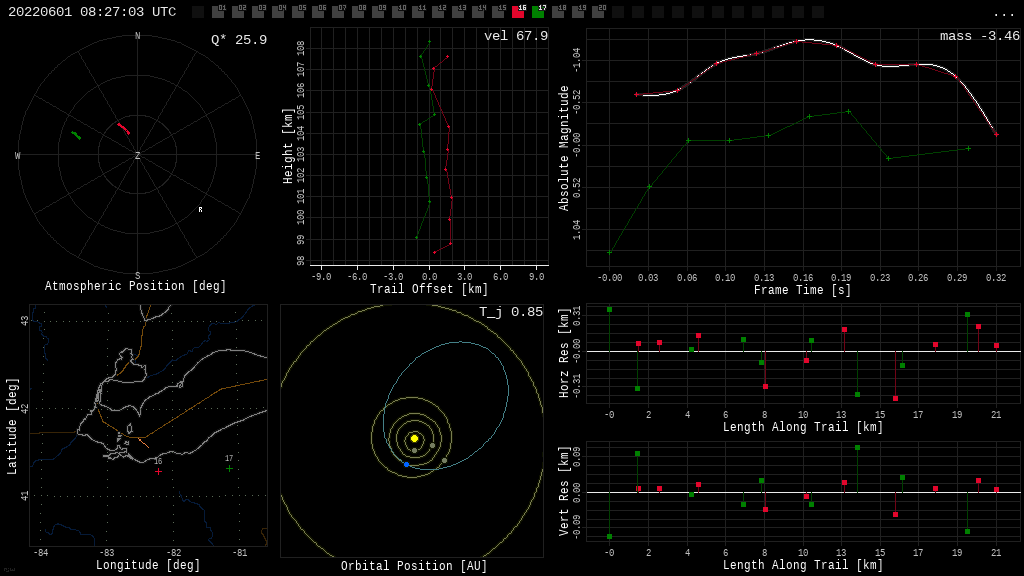
Task: Click the E compass label on polar plot
Action: click(x=257, y=155)
